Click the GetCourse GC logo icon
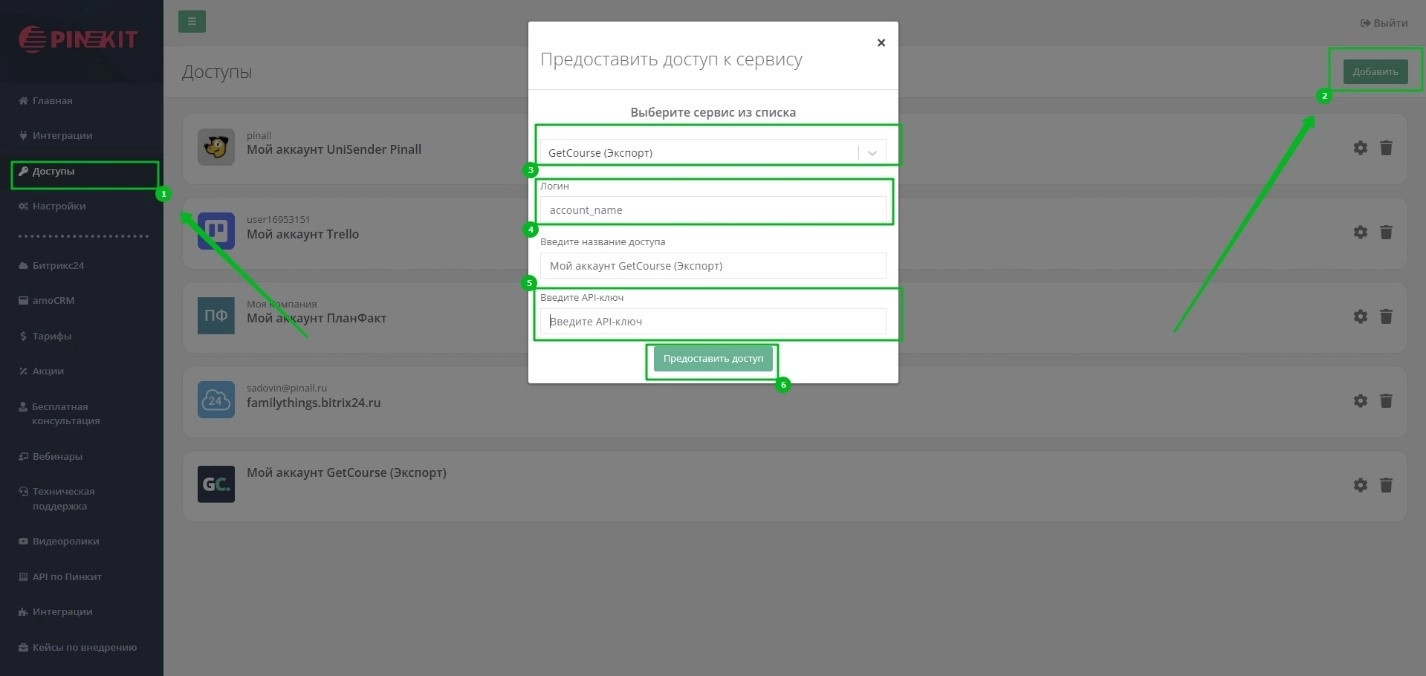Screen dimensions: 1426x676 point(216,484)
